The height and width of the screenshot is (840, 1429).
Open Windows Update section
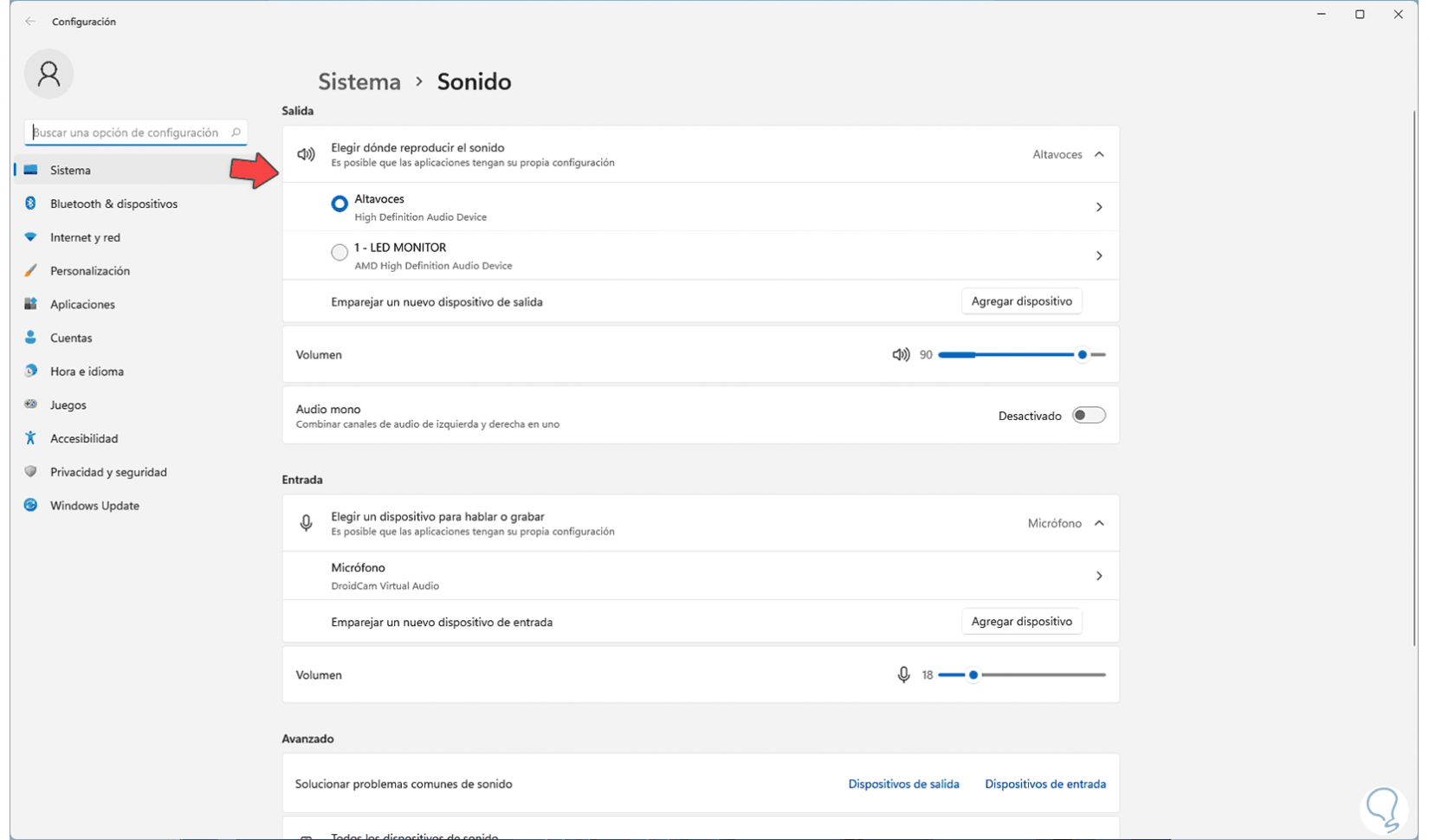click(x=94, y=506)
